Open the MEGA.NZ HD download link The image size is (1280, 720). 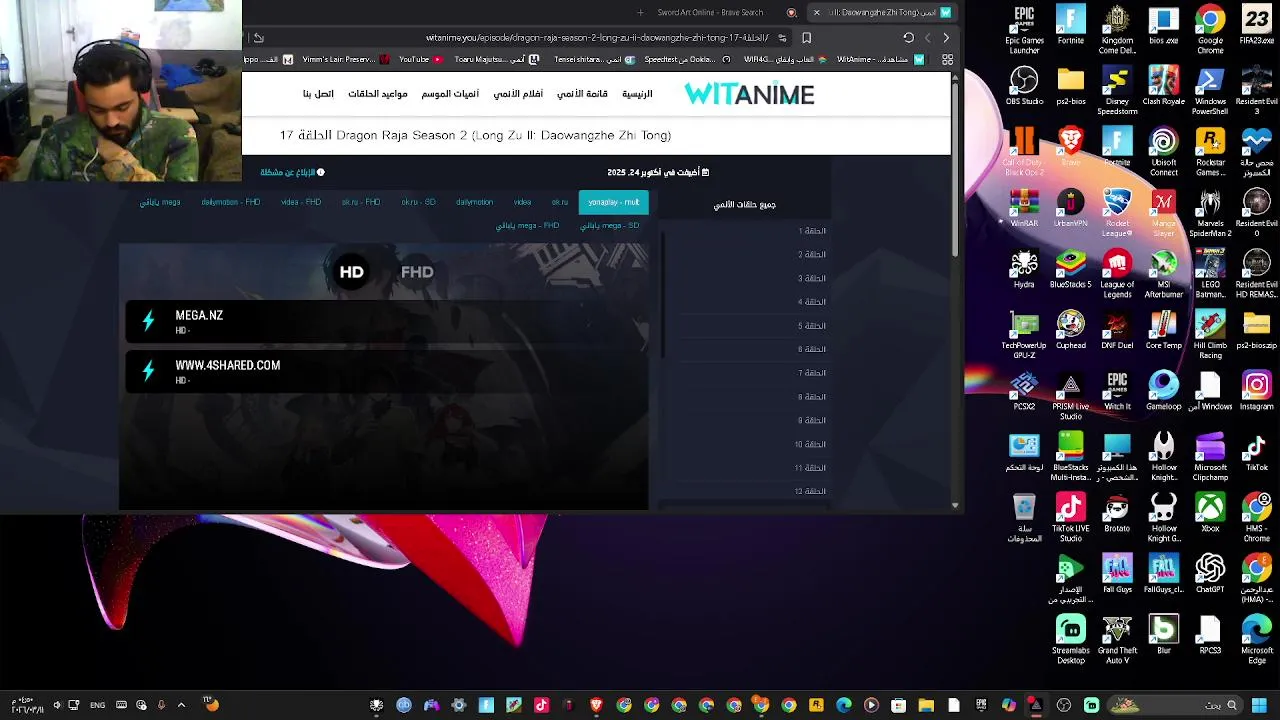pyautogui.click(x=385, y=321)
